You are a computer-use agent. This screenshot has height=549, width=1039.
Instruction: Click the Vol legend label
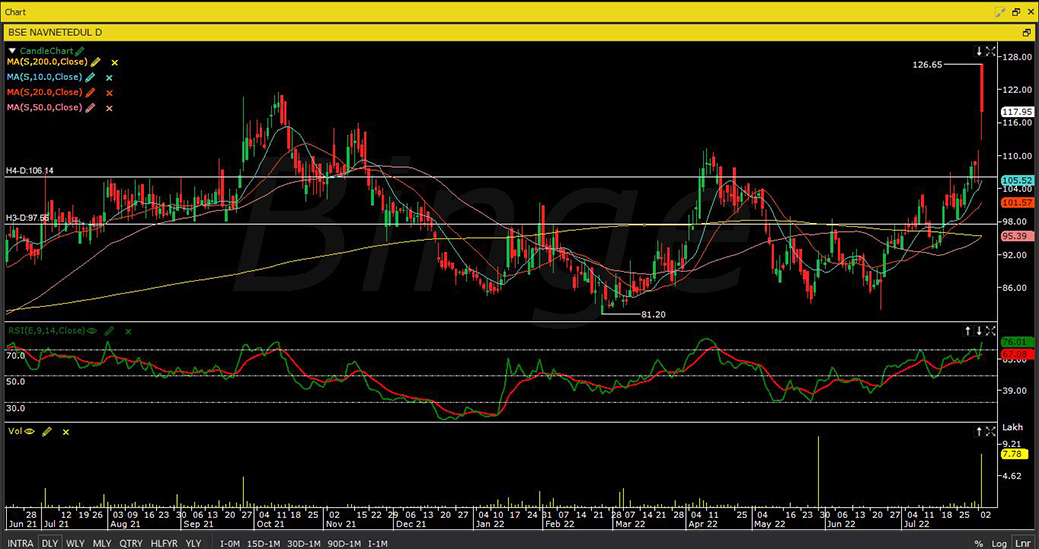[14, 431]
